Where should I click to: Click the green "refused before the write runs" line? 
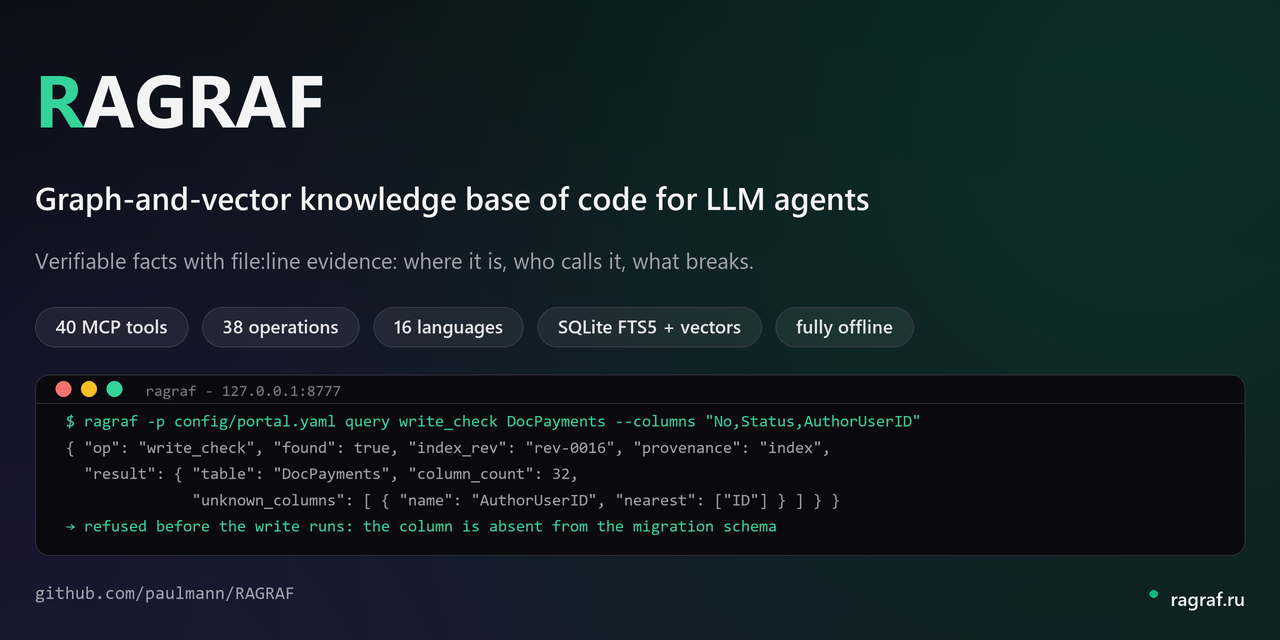(420, 526)
